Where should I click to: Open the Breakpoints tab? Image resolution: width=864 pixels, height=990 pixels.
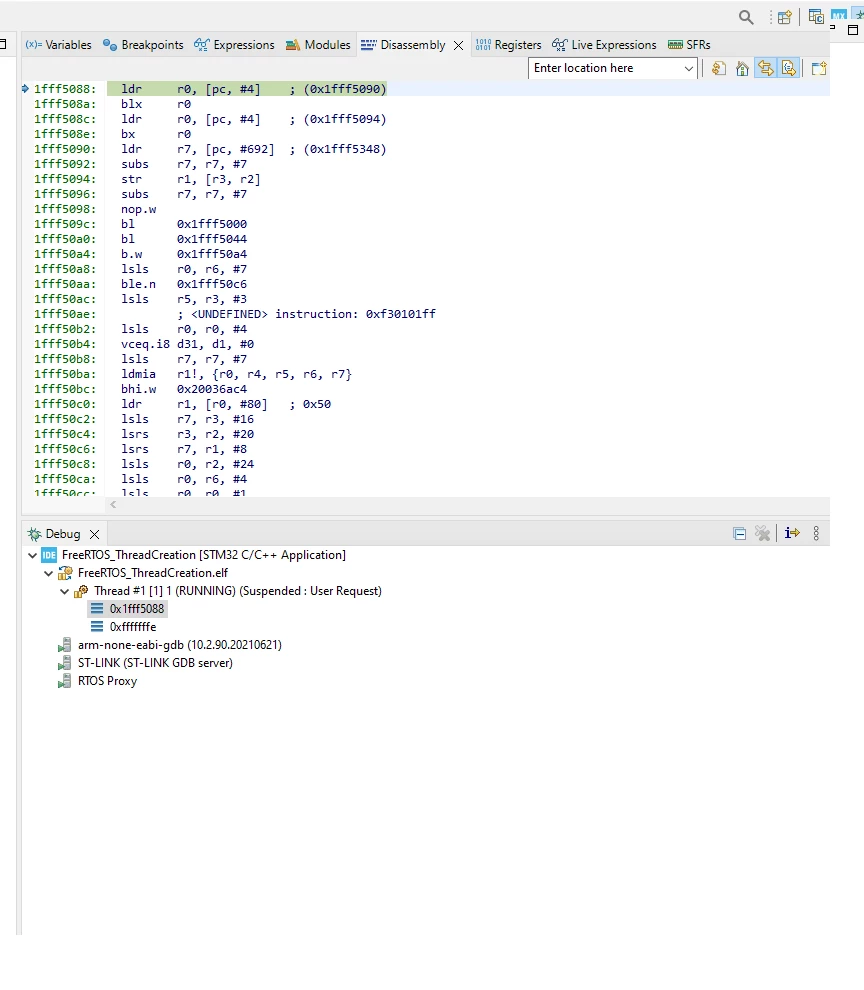tap(143, 45)
